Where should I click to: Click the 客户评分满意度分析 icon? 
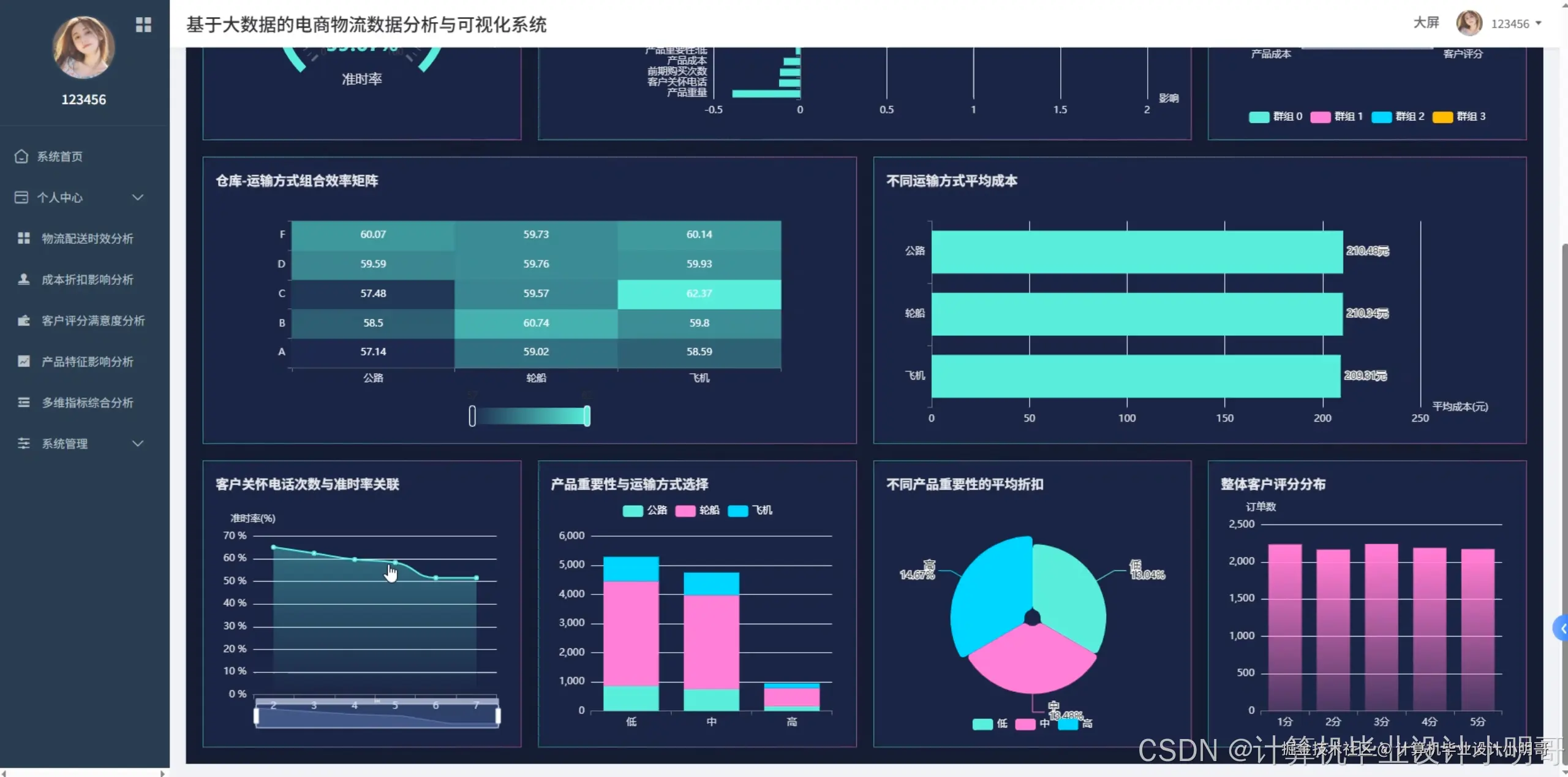tap(23, 320)
